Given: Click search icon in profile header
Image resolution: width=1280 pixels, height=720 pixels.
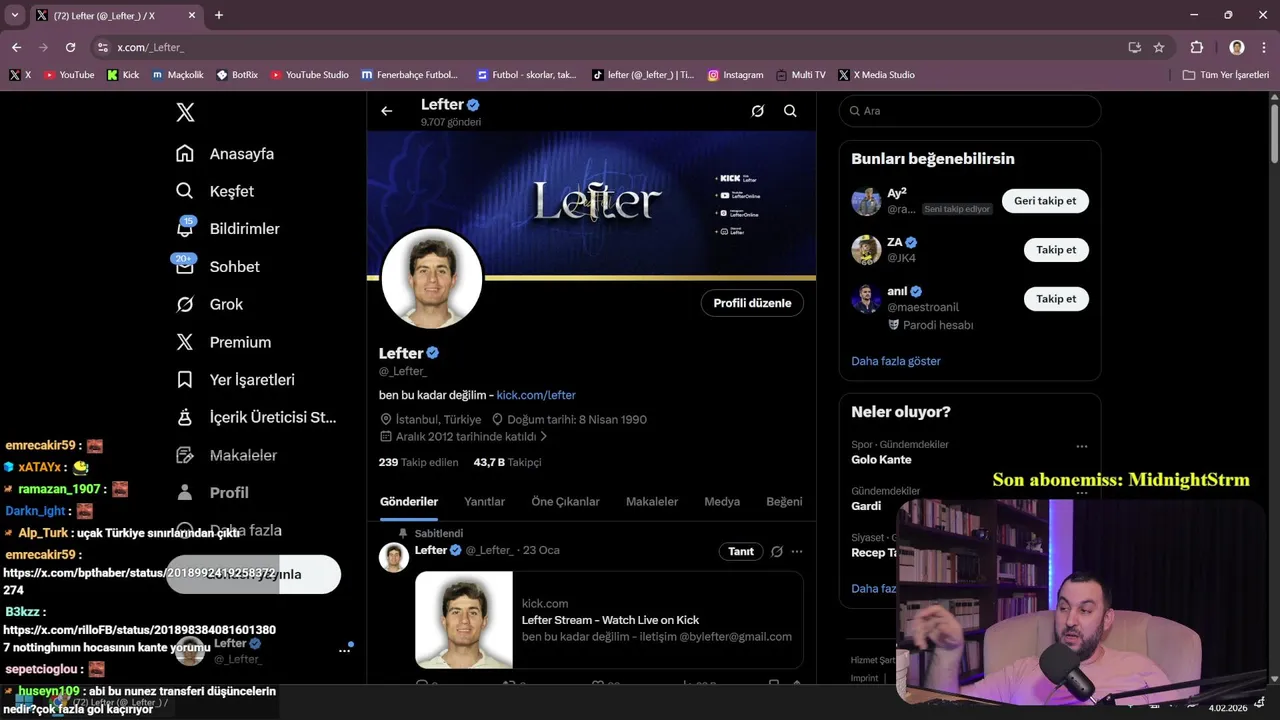Looking at the screenshot, I should point(790,111).
